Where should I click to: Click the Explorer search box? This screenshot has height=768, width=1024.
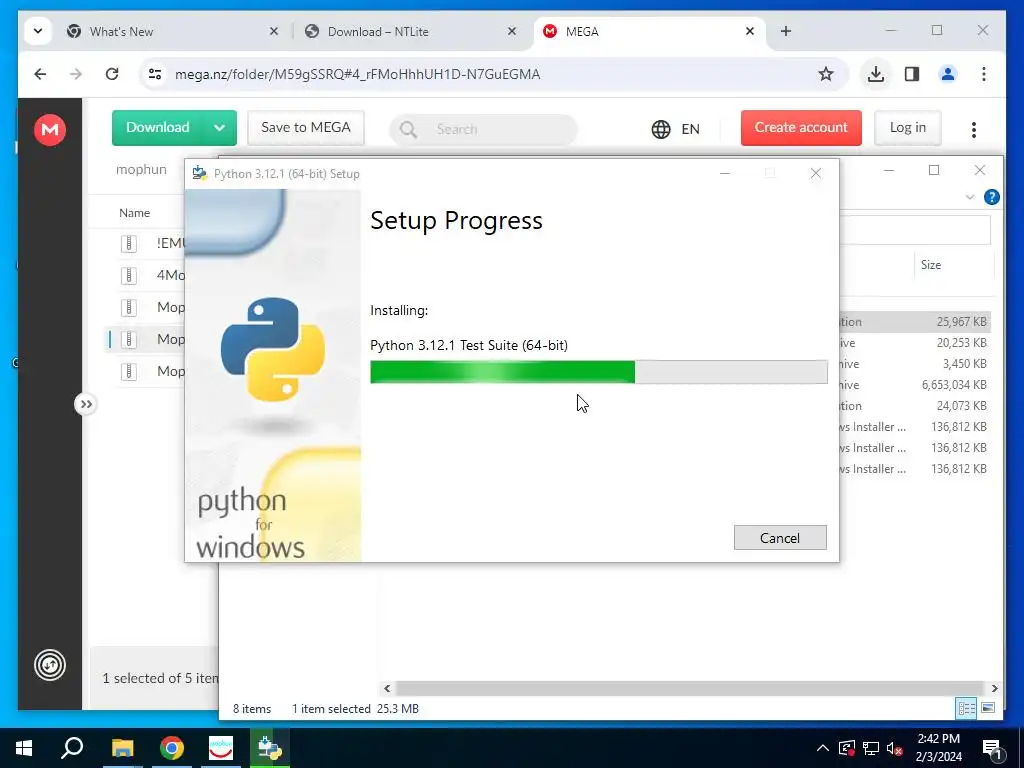click(x=914, y=230)
